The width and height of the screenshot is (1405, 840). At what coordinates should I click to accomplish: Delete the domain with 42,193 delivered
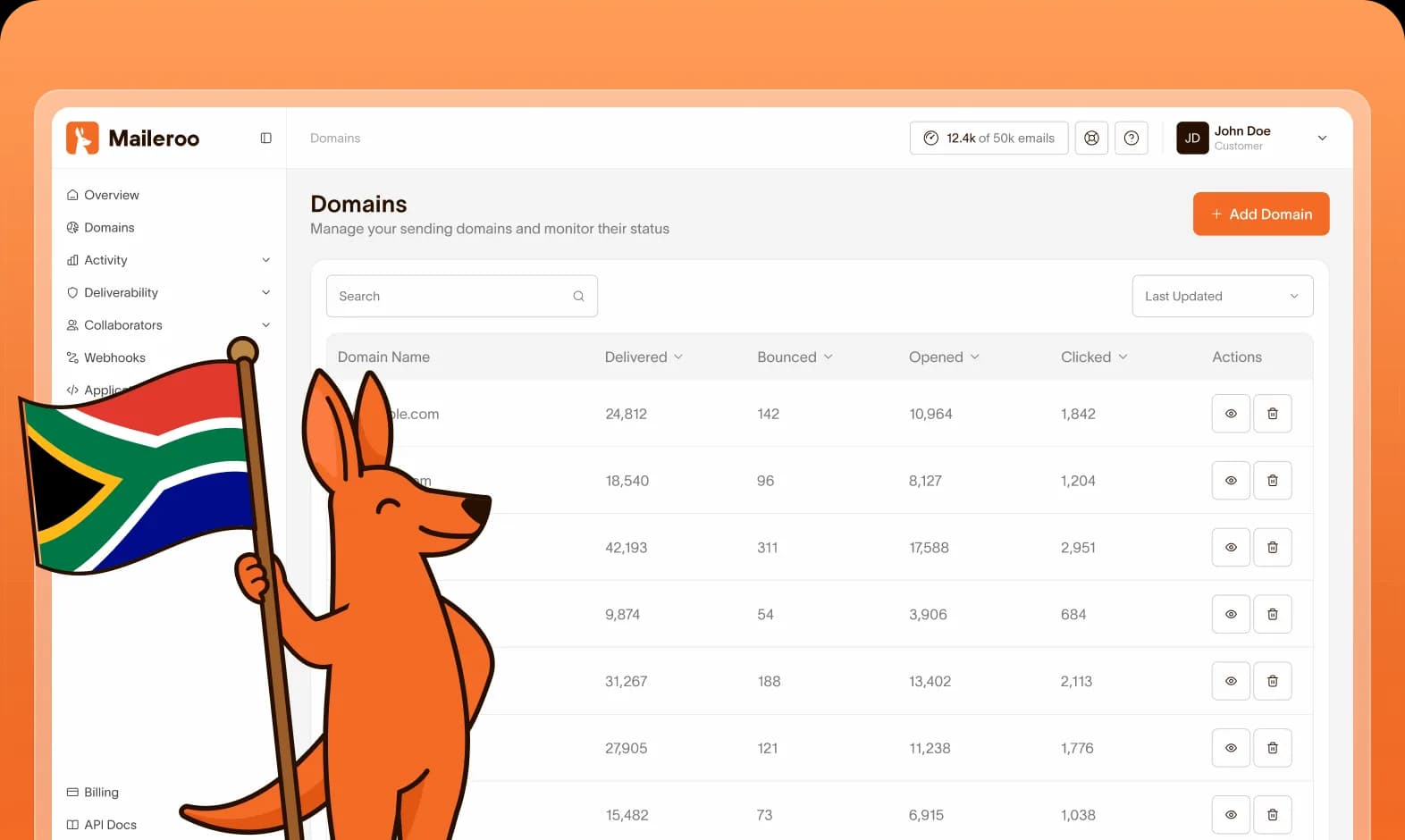[1273, 547]
